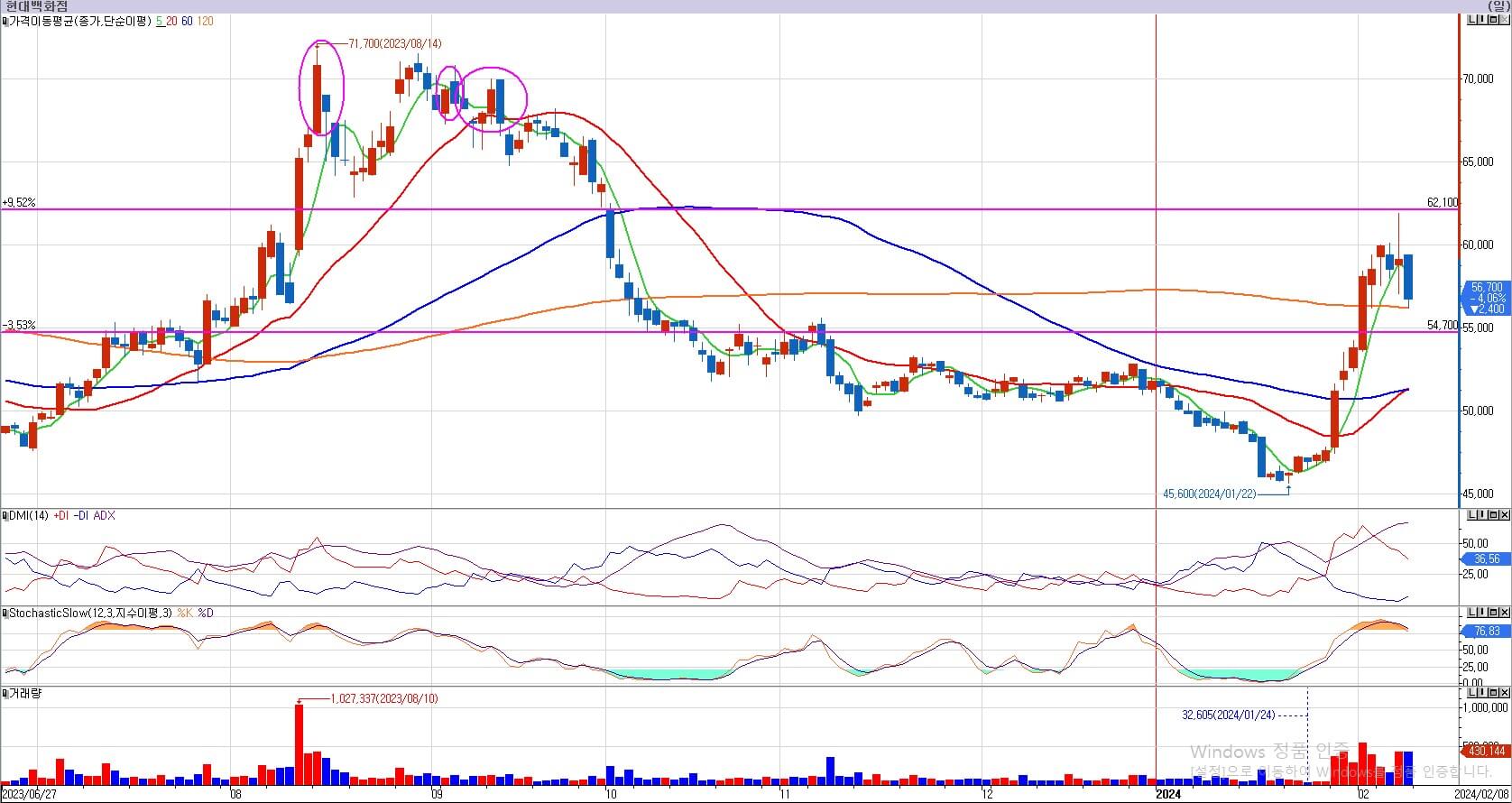1512x803 pixels.
Task: Select the DMI(14) indicator title
Action: click(28, 515)
